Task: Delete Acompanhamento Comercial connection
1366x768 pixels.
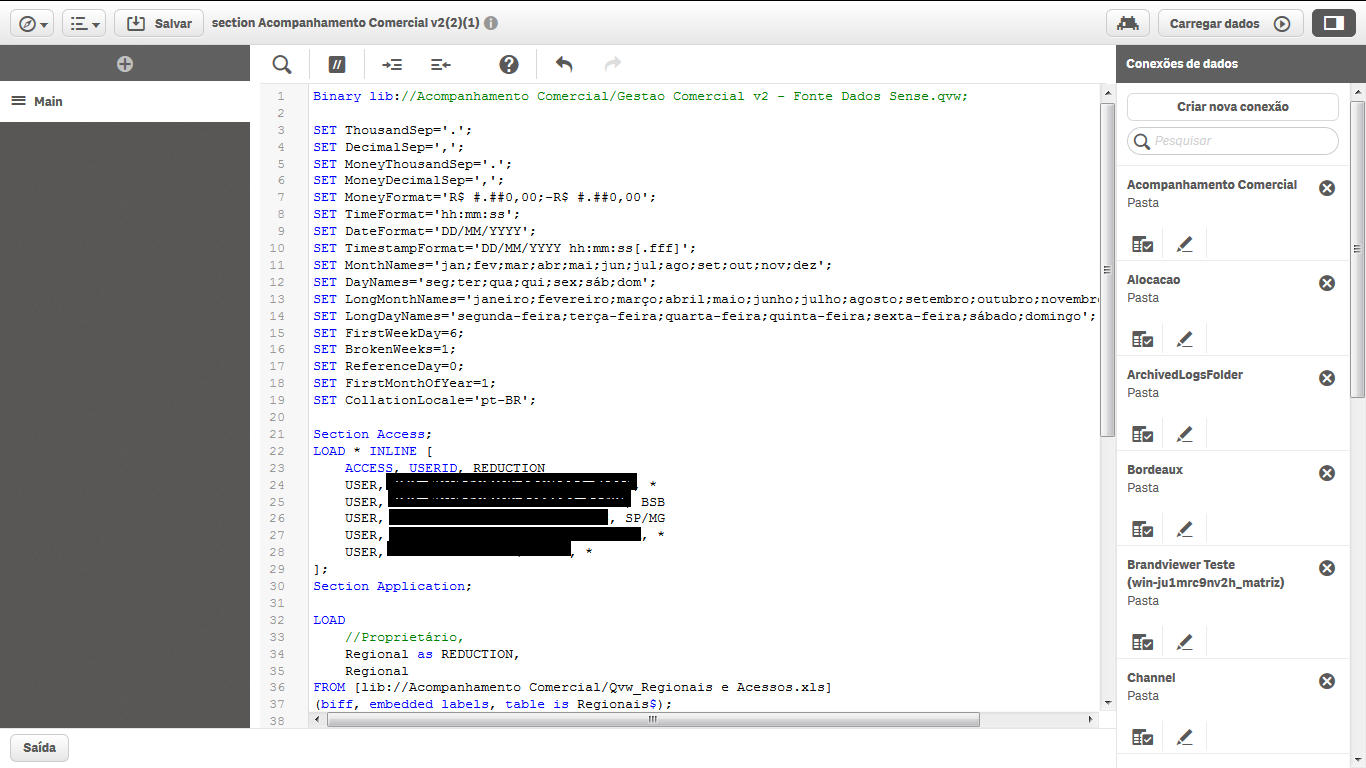Action: tap(1327, 188)
